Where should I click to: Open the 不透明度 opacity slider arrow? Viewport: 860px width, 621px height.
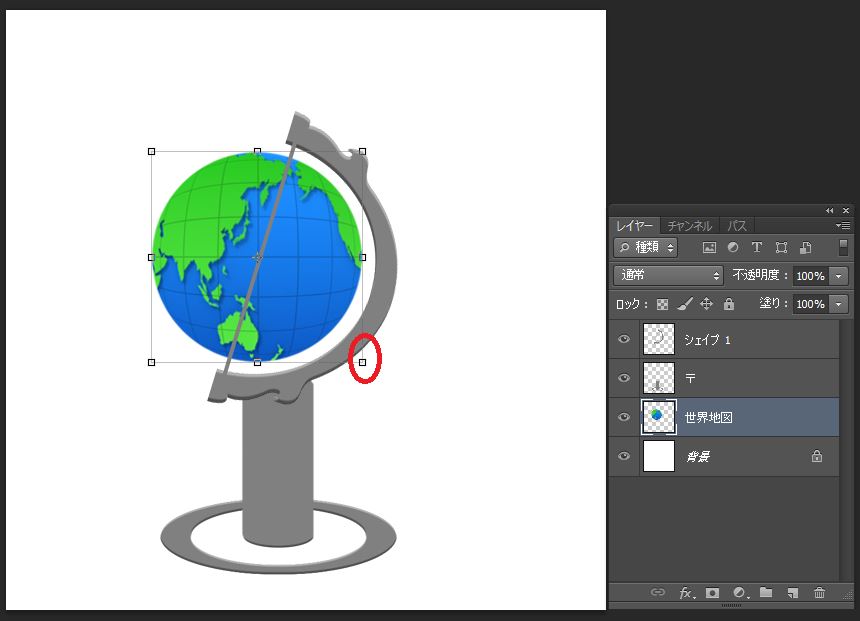pyautogui.click(x=839, y=276)
